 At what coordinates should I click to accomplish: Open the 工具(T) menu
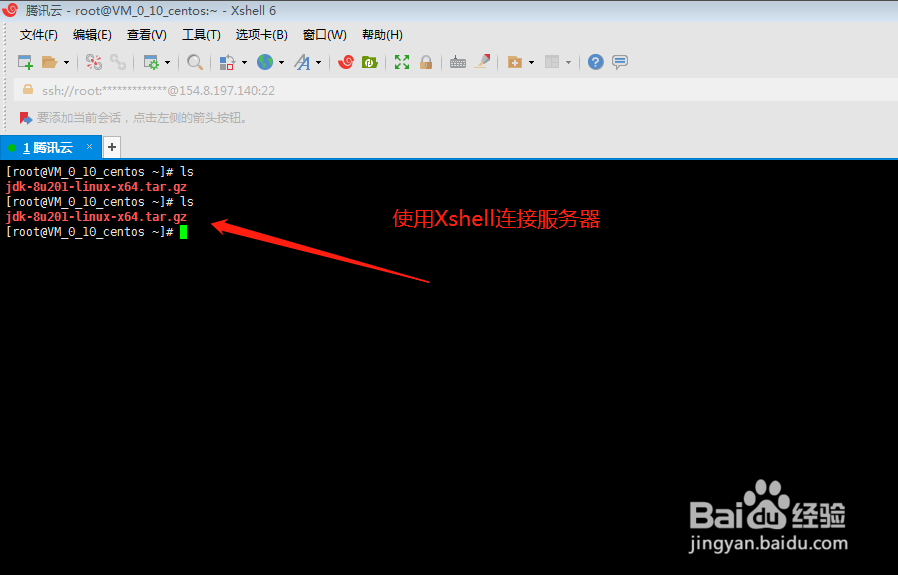[x=201, y=35]
